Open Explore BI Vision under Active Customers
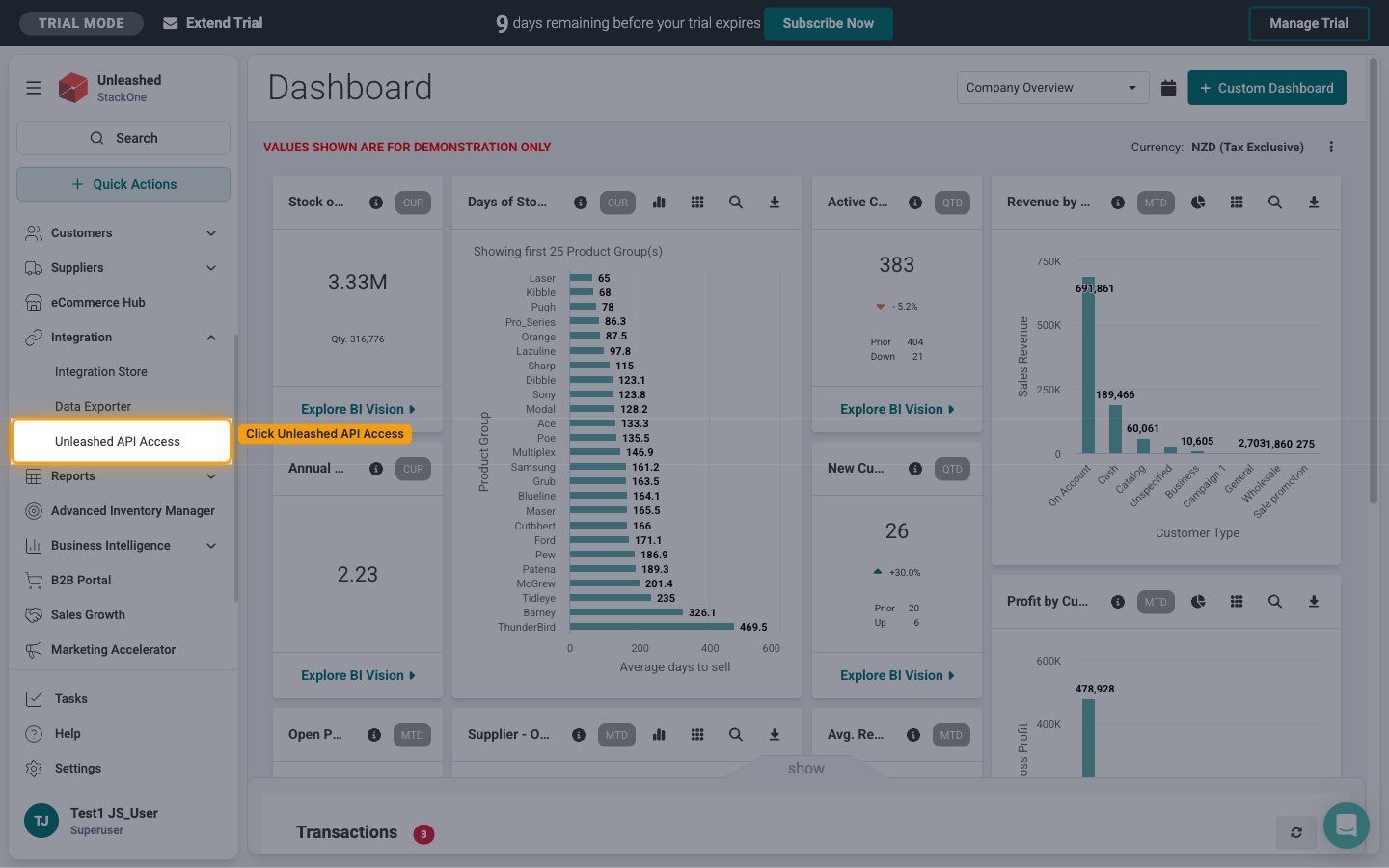Image resolution: width=1389 pixels, height=868 pixels. (x=897, y=409)
